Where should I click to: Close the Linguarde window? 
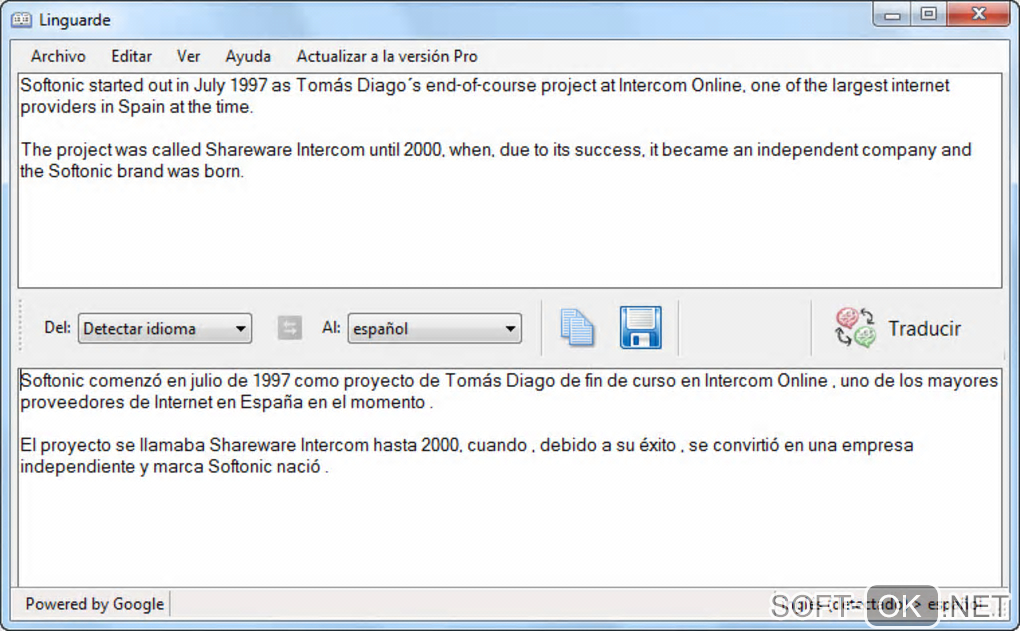(978, 14)
